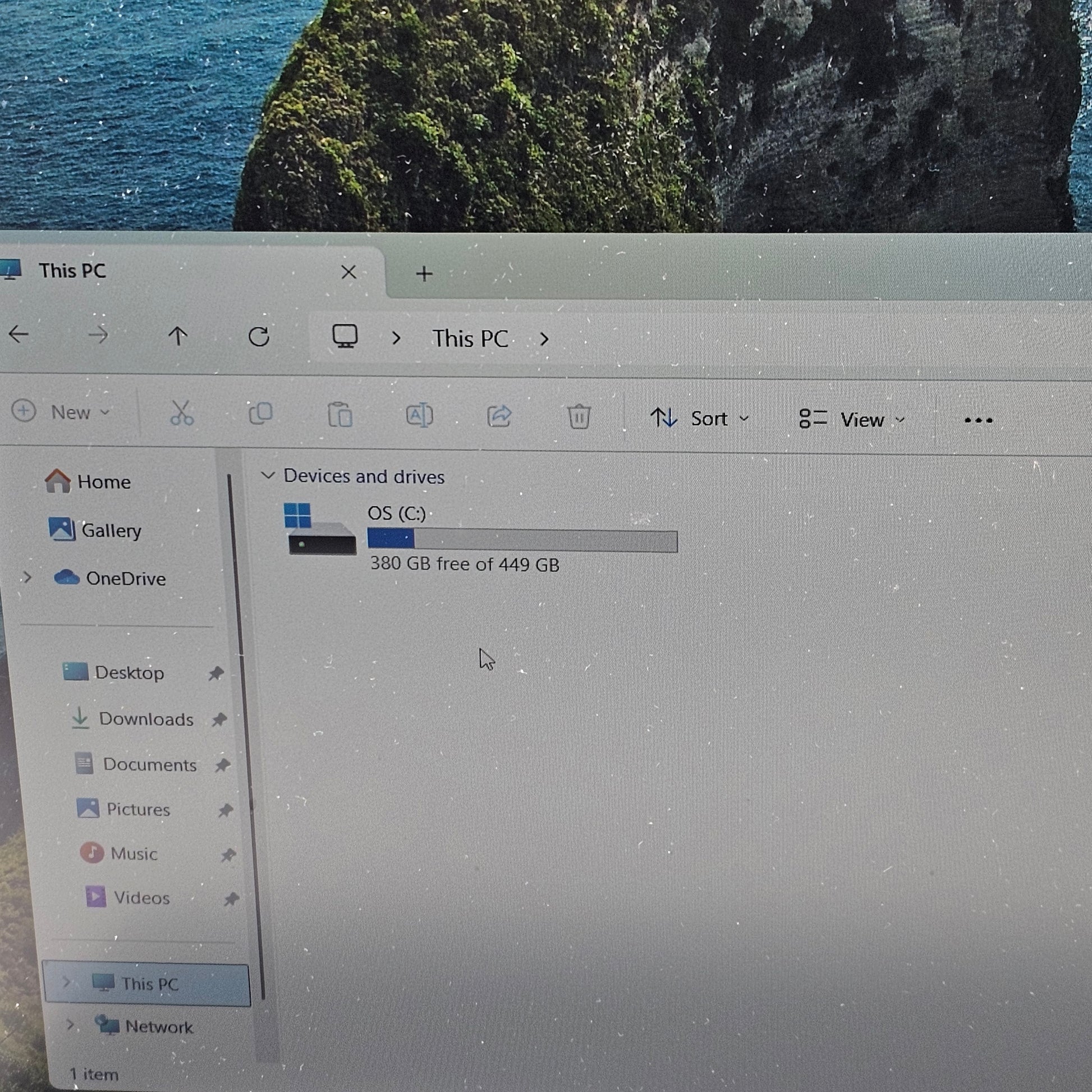The height and width of the screenshot is (1092, 1092).
Task: Click the Share icon
Action: point(499,416)
